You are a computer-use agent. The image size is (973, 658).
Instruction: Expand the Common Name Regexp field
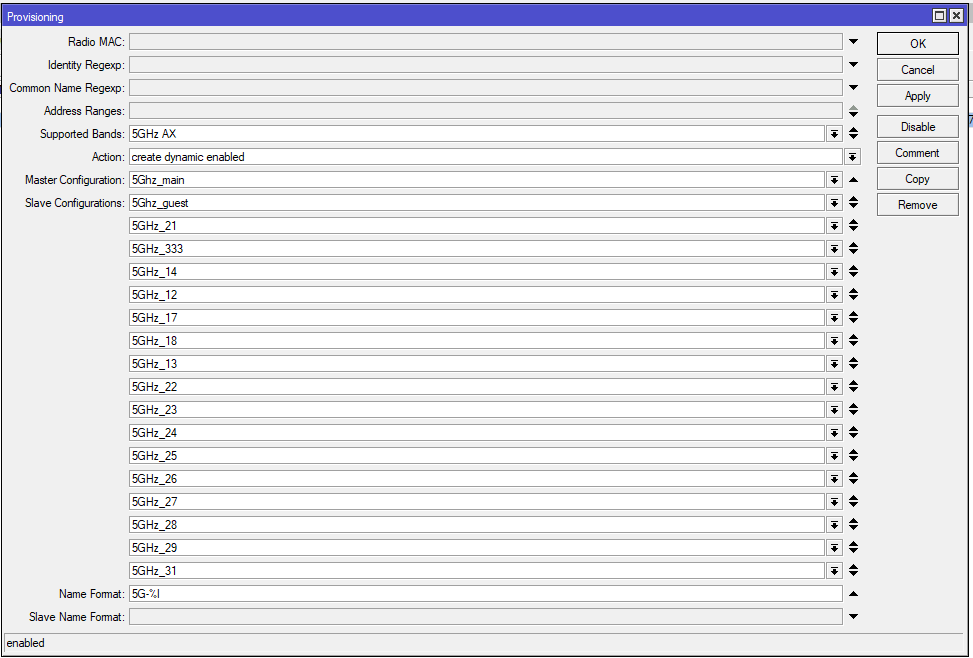pyautogui.click(x=853, y=88)
